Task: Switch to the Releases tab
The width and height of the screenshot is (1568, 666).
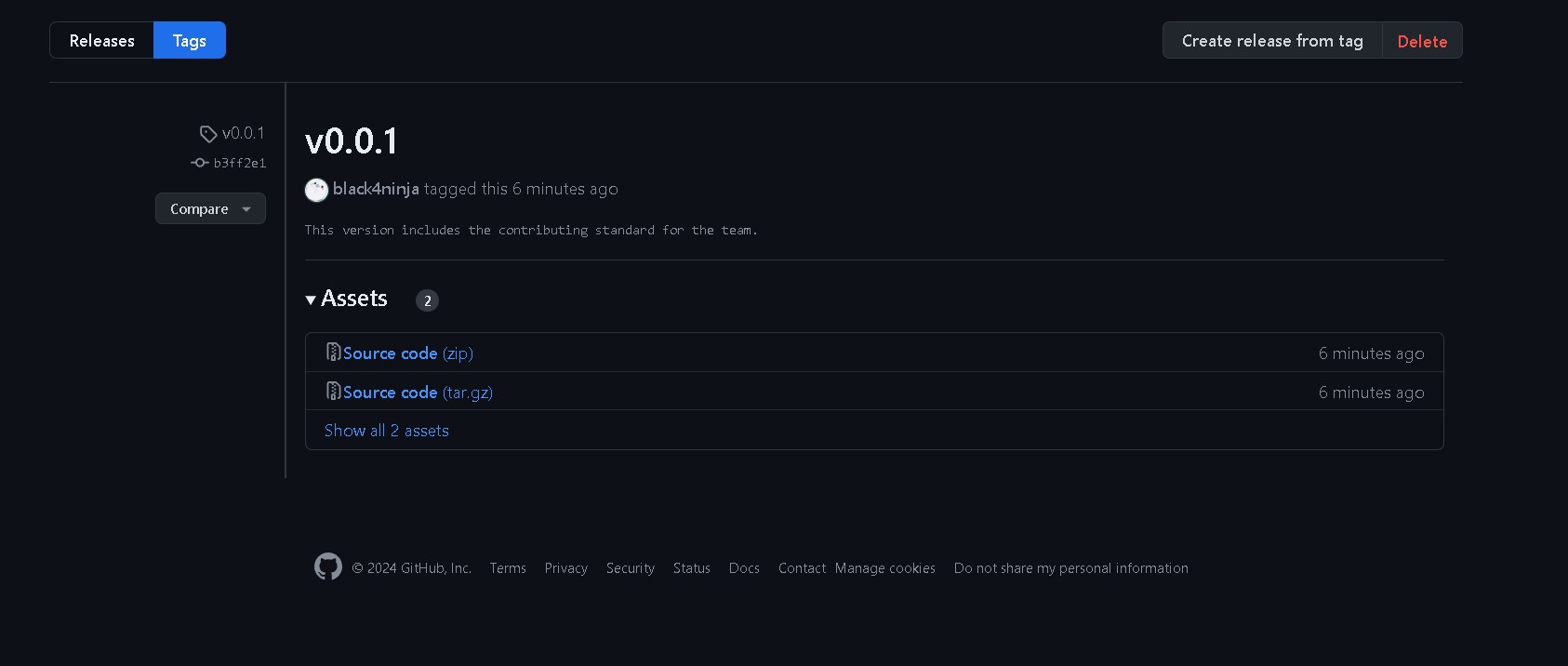Action: [x=102, y=41]
